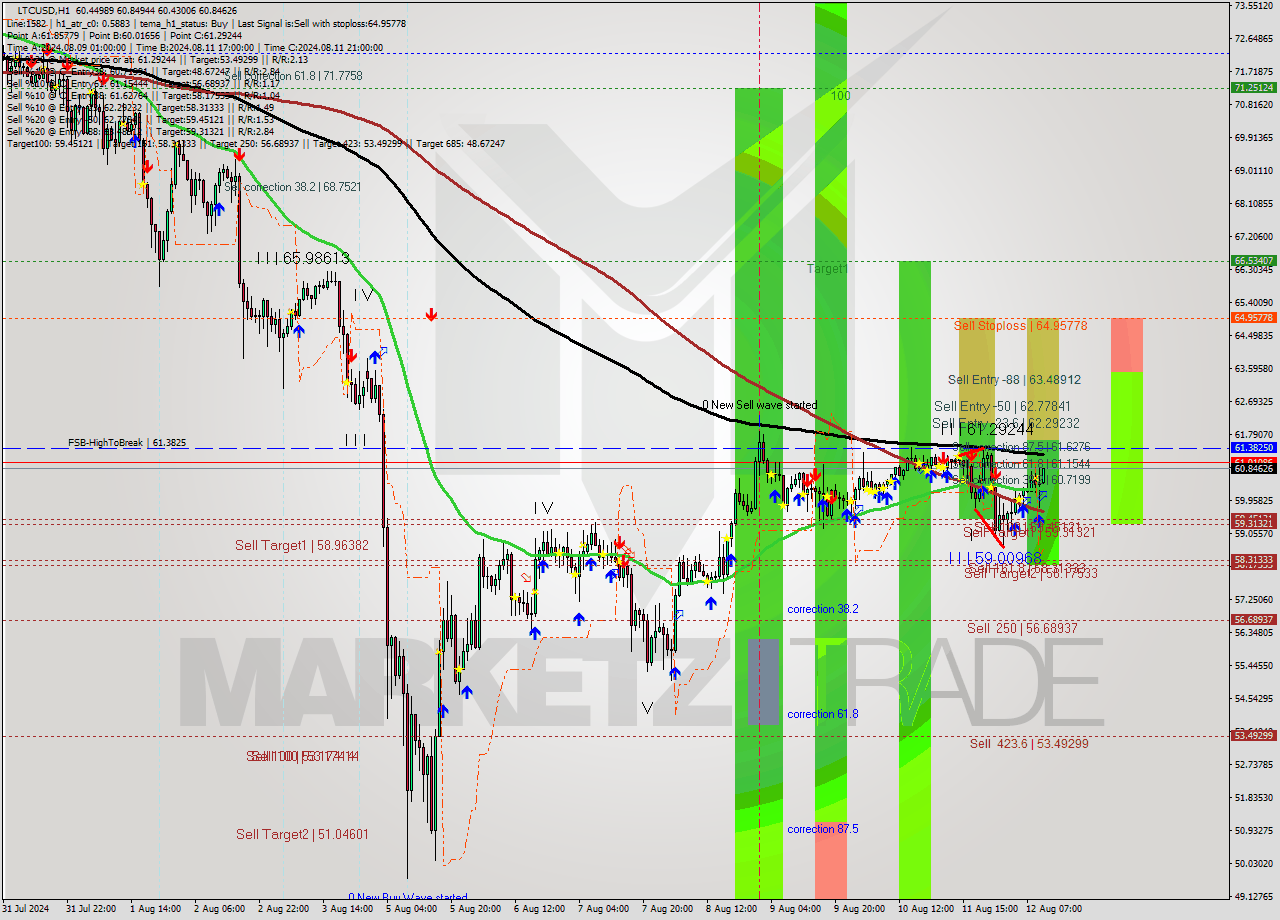Click the salmon red stoploss zone rectangle
The image size is (1280, 920).
point(1127,345)
